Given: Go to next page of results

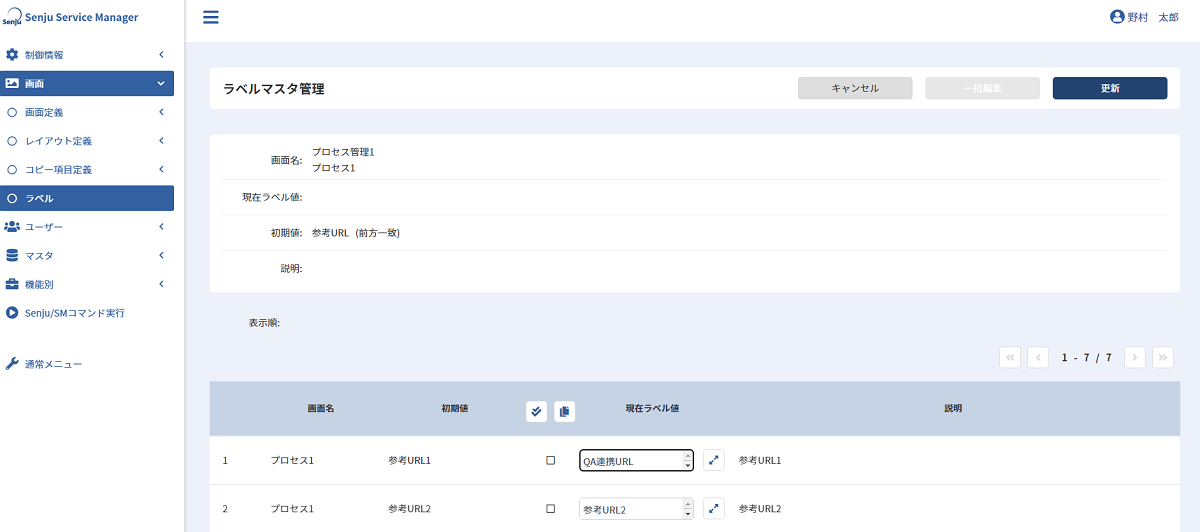Looking at the screenshot, I should 1134,357.
